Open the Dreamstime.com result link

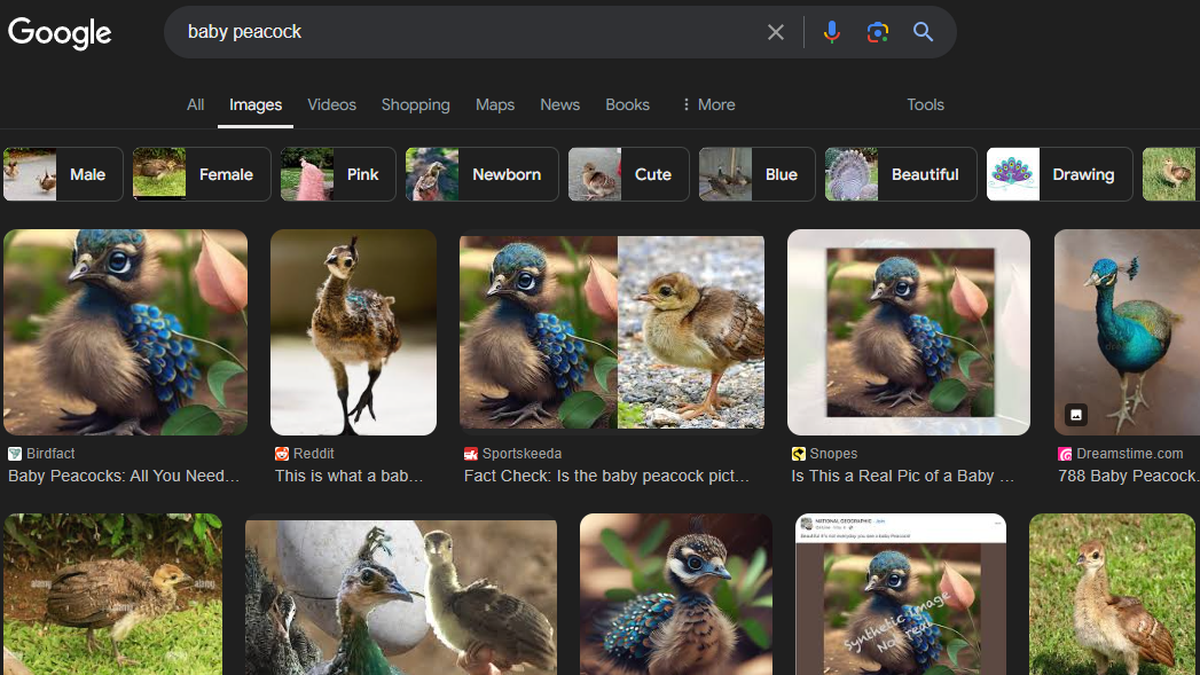(1127, 476)
